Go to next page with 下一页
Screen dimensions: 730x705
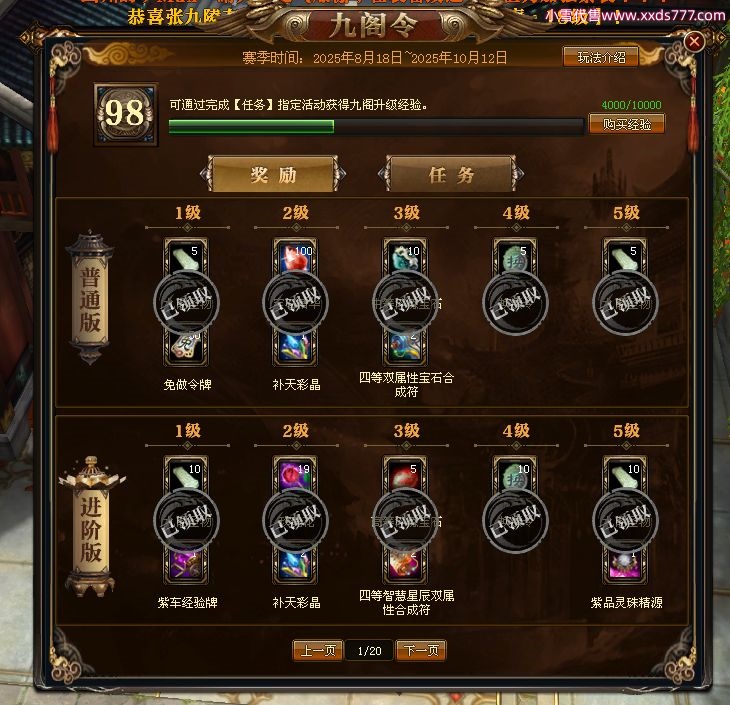[421, 650]
